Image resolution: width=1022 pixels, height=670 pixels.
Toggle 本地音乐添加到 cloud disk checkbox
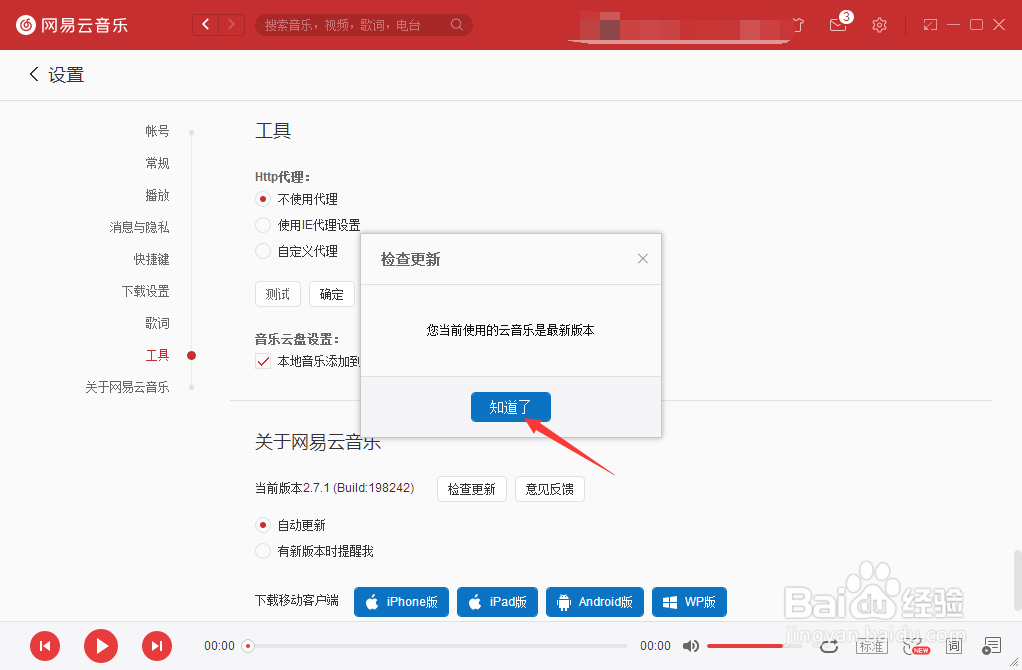(263, 361)
